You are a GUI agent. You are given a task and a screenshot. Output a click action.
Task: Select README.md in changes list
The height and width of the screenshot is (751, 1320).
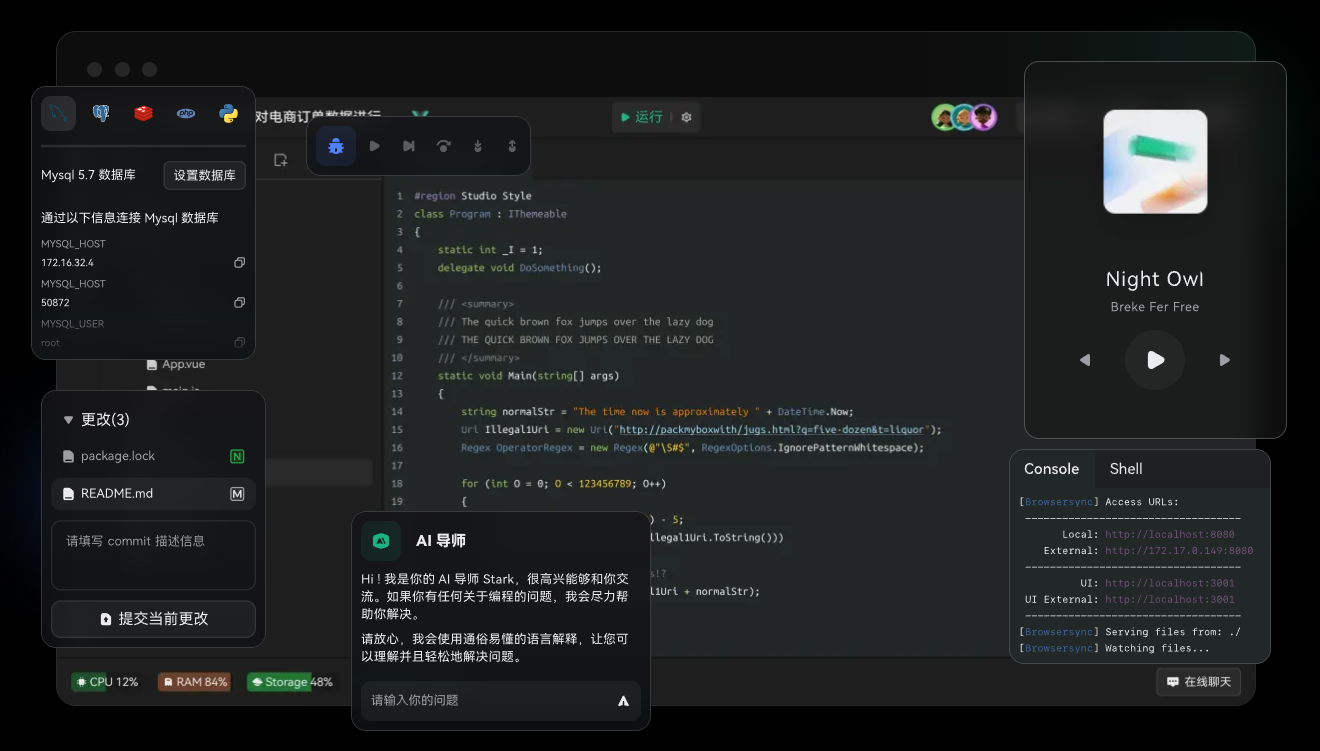pyautogui.click(x=153, y=493)
